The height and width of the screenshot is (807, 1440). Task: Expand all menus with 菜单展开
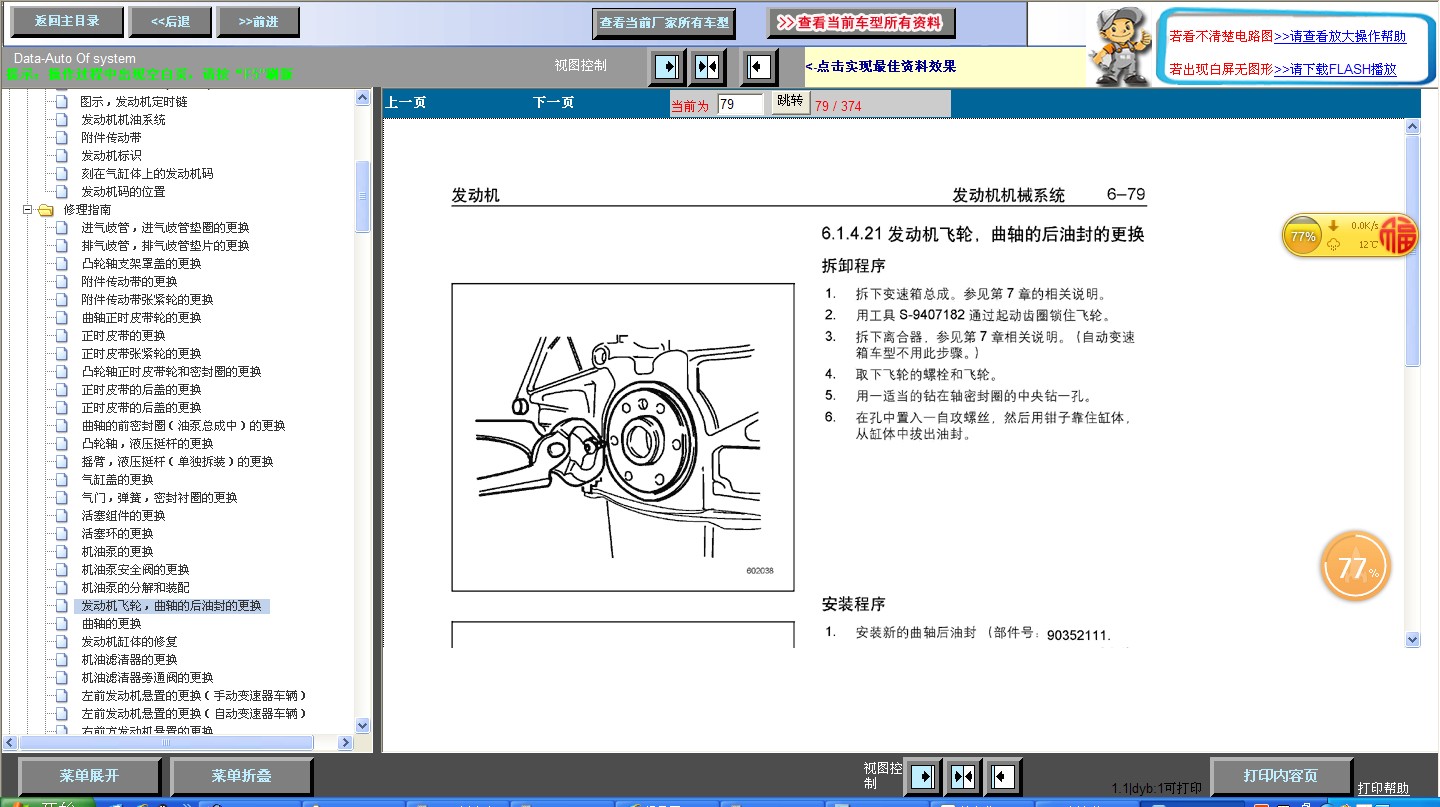pyautogui.click(x=89, y=776)
